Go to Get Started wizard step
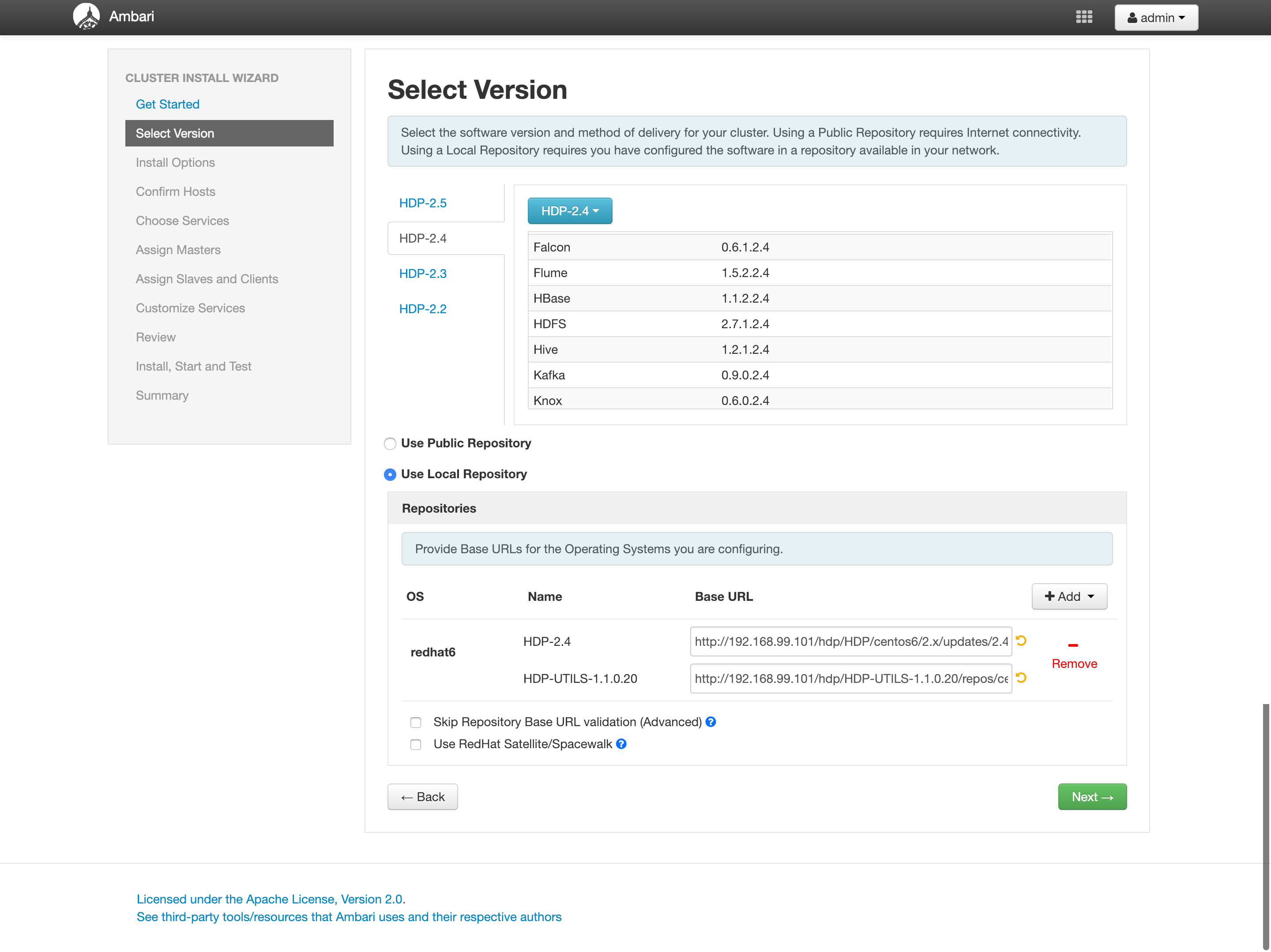The width and height of the screenshot is (1271, 952). click(x=167, y=104)
